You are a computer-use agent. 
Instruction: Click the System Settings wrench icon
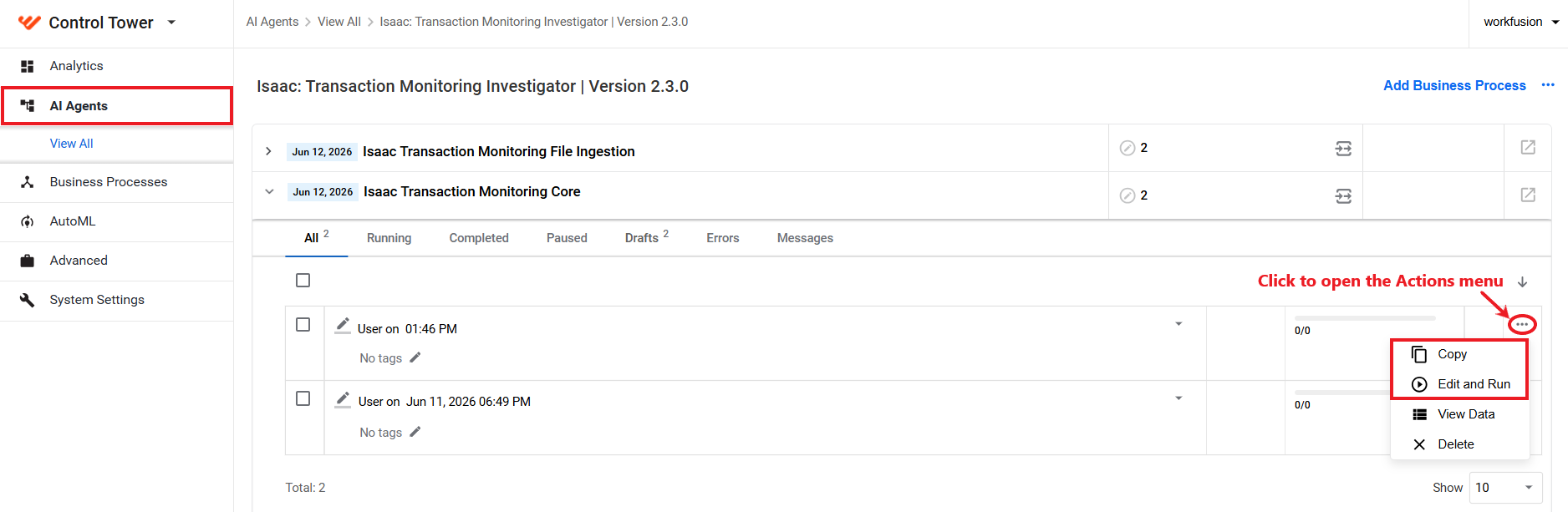click(x=28, y=300)
